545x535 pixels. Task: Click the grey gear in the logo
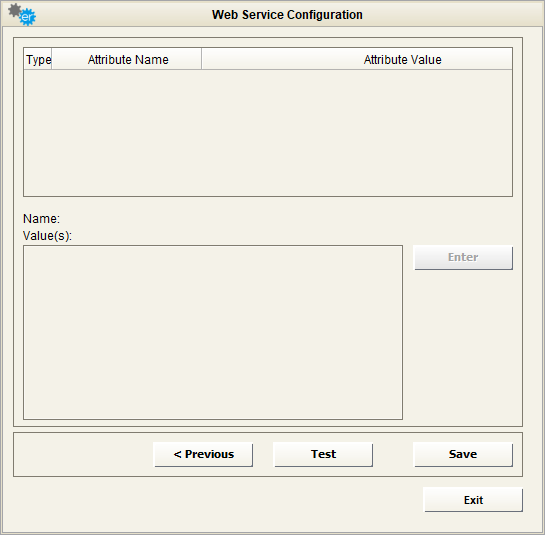click(x=14, y=10)
